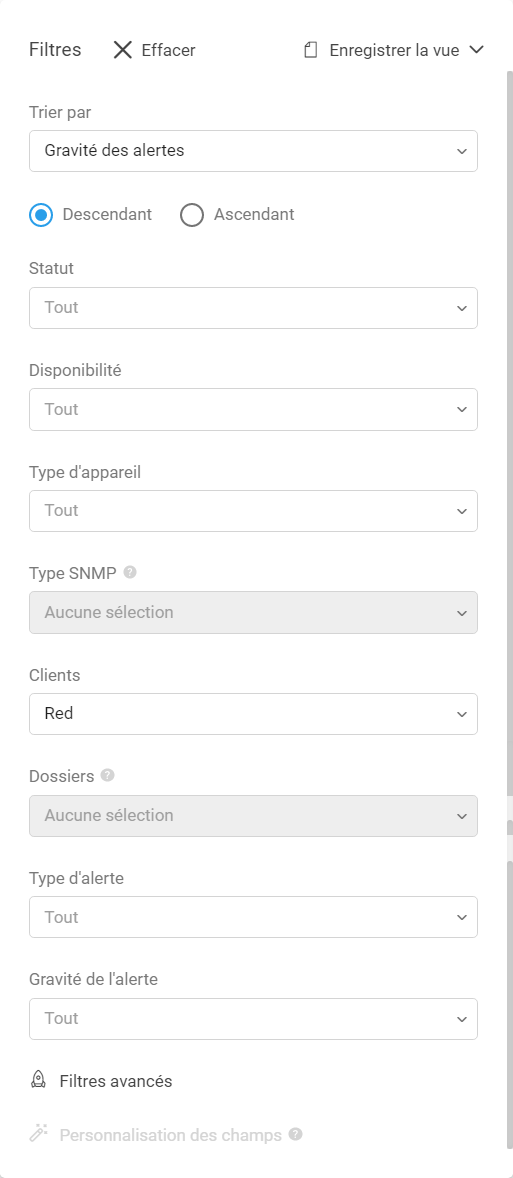Open the Type d'appareil dropdown

253,511
